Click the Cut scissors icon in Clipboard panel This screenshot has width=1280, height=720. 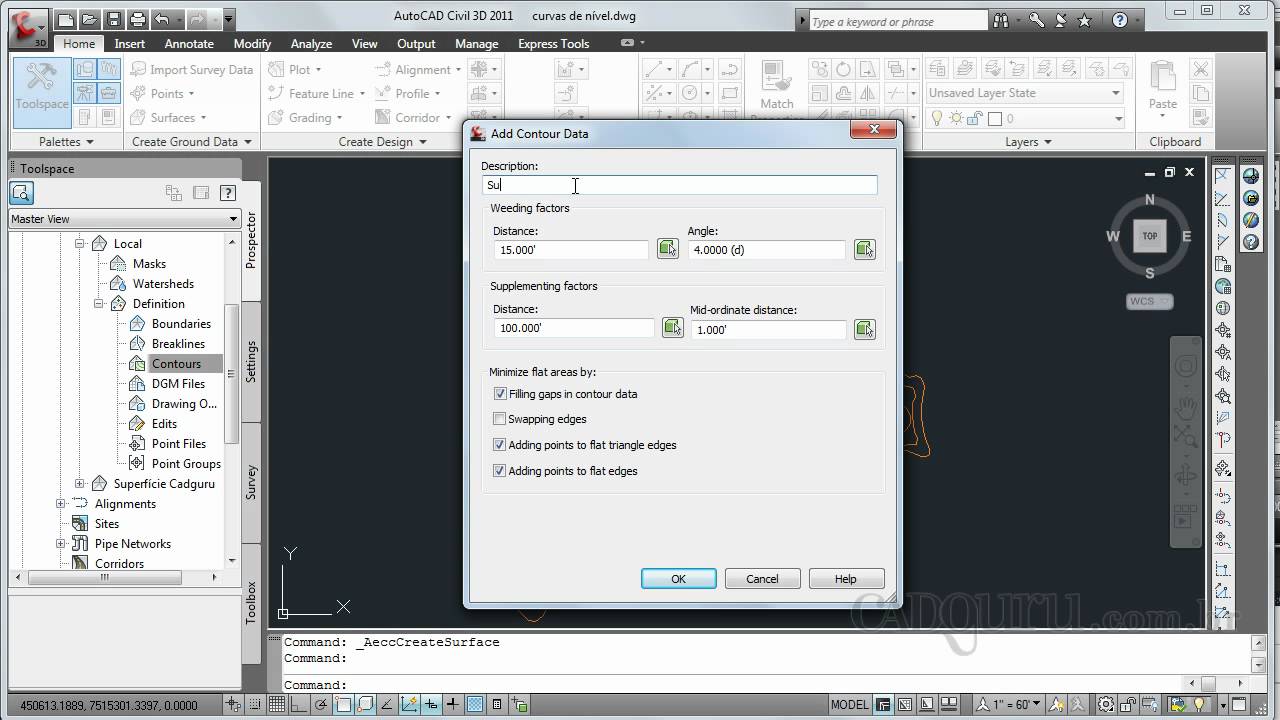pos(1201,69)
